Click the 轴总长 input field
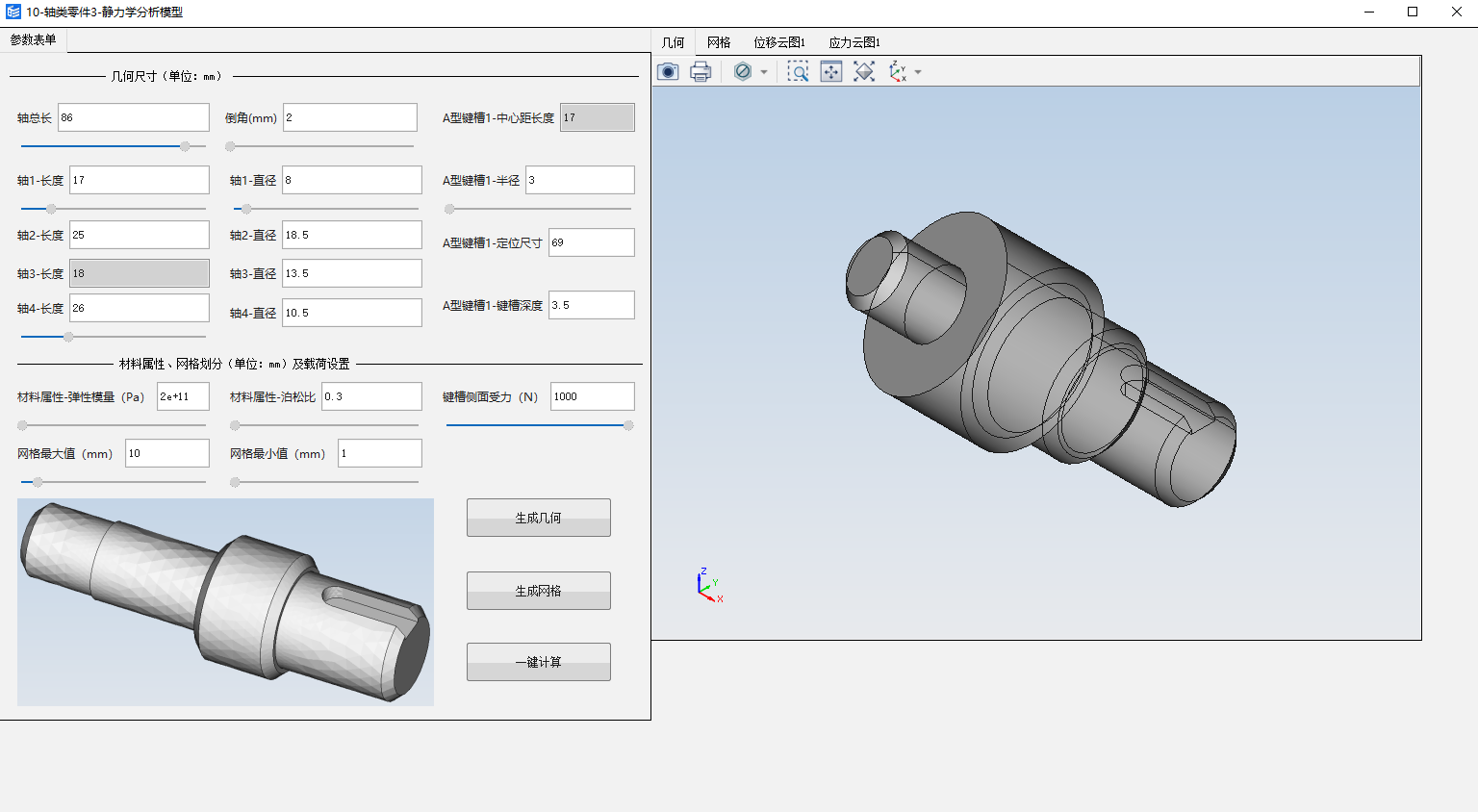Viewport: 1478px width, 812px height. pyautogui.click(x=134, y=117)
